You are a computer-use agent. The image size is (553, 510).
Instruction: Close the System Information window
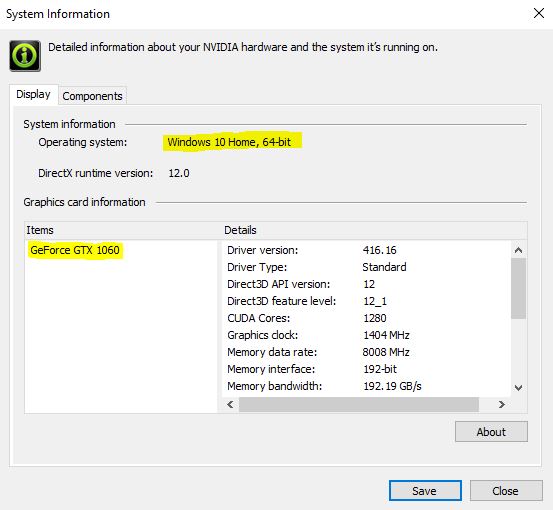click(539, 13)
